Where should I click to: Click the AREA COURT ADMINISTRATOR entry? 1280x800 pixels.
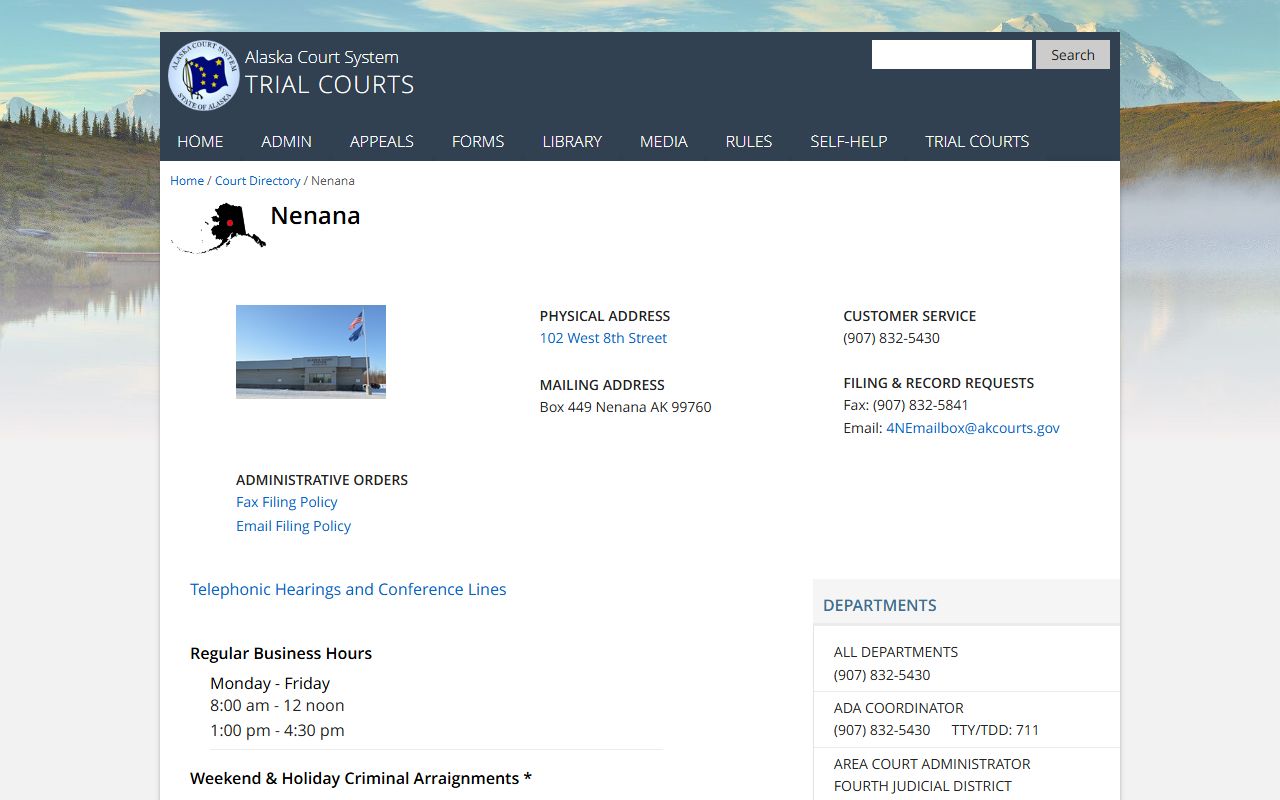[932, 764]
